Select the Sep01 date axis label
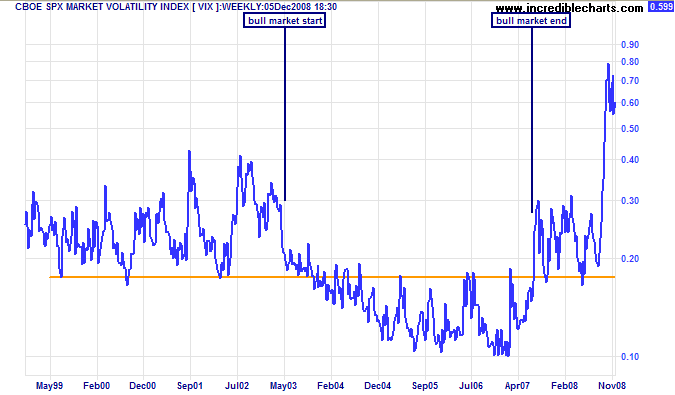The image size is (675, 395). (190, 386)
